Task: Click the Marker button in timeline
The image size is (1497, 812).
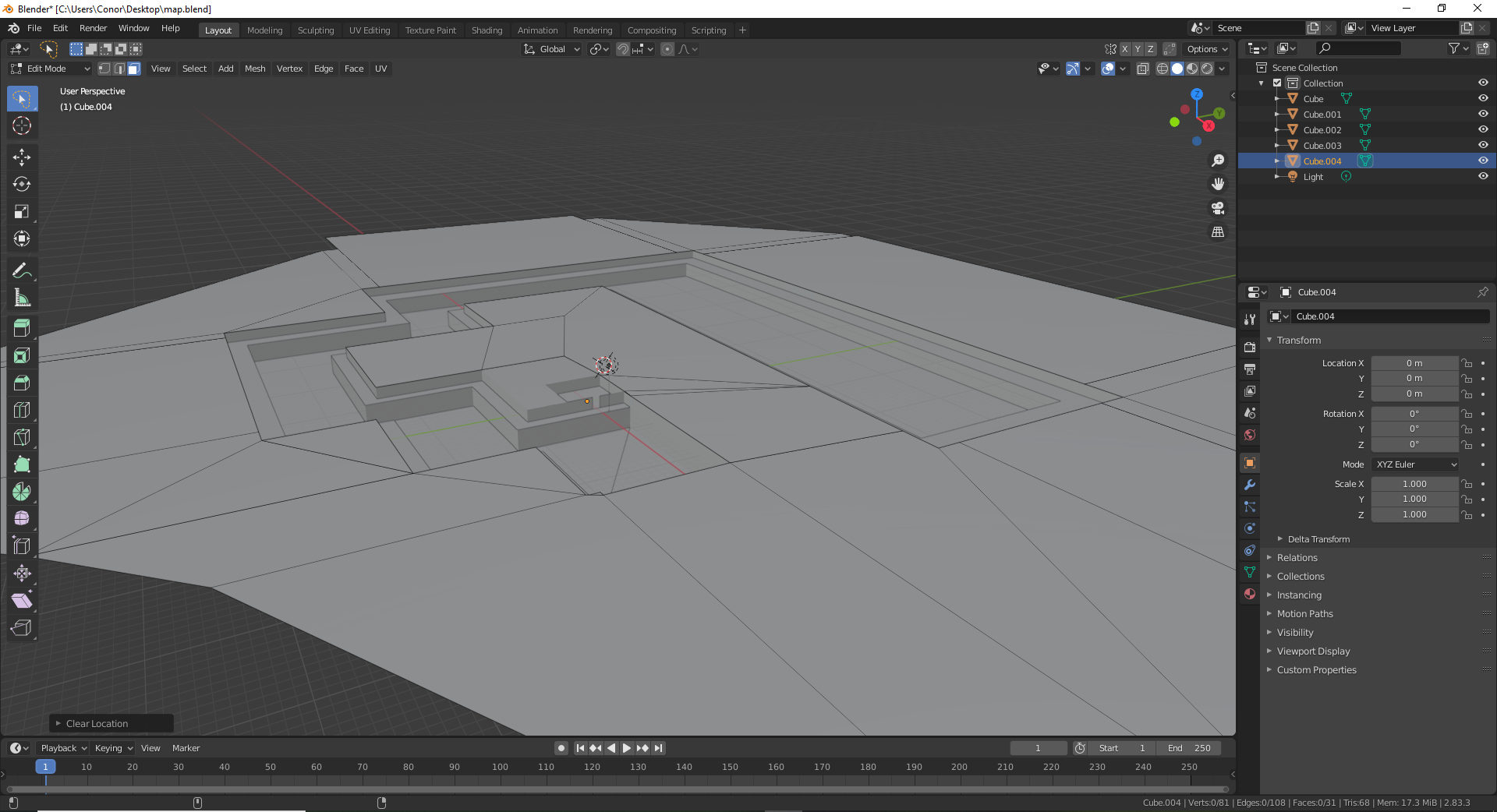Action: click(x=186, y=748)
